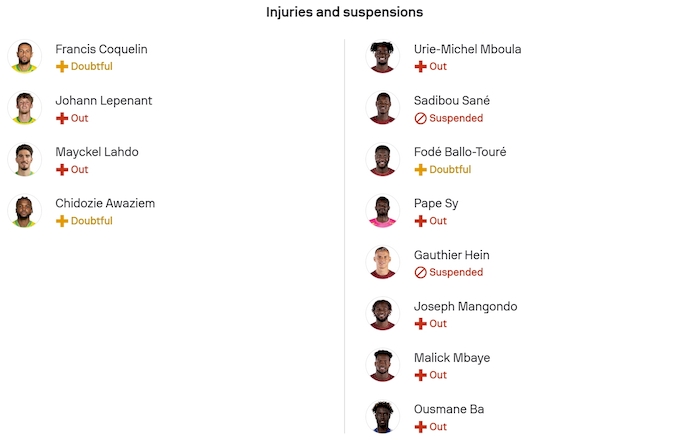Click the Doubtful icon under Chidozie Awaziem
This screenshot has height=440, width=690.
[x=62, y=221]
